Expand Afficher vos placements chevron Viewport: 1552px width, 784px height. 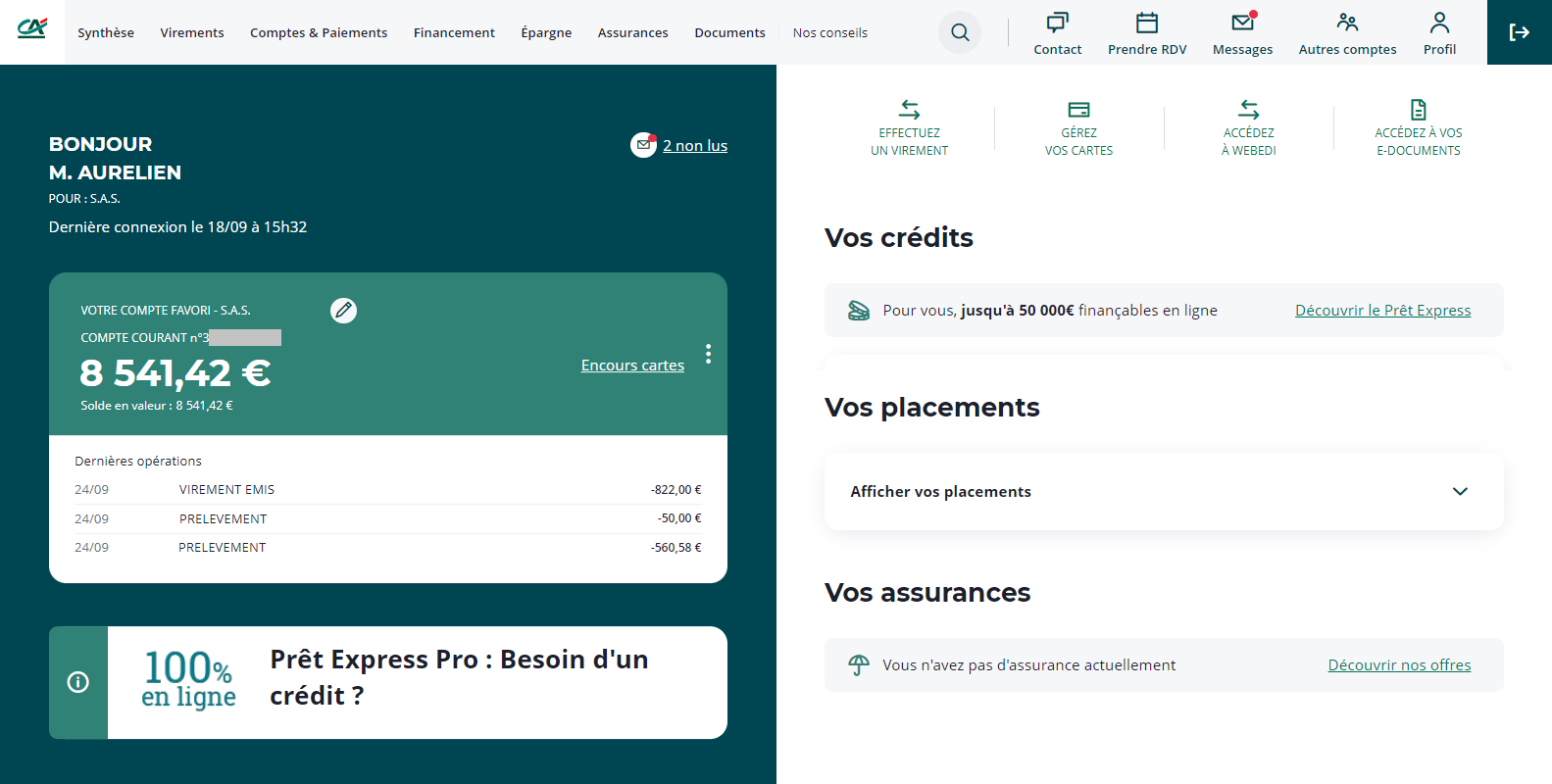1460,491
